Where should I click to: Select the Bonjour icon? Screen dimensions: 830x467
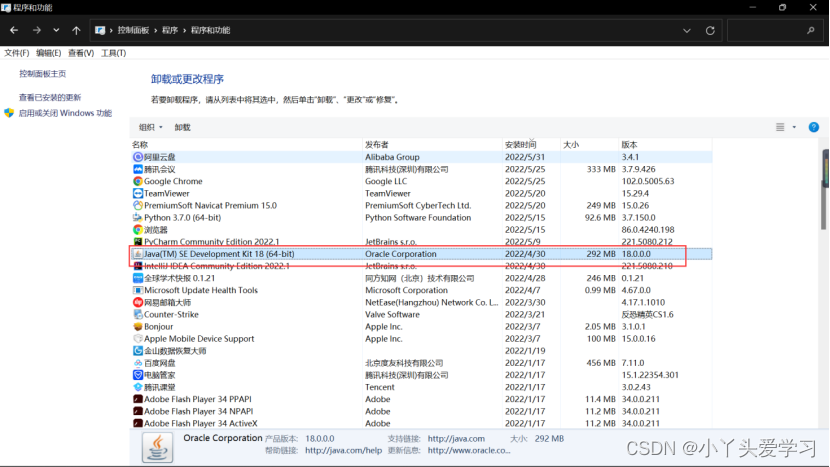point(138,327)
